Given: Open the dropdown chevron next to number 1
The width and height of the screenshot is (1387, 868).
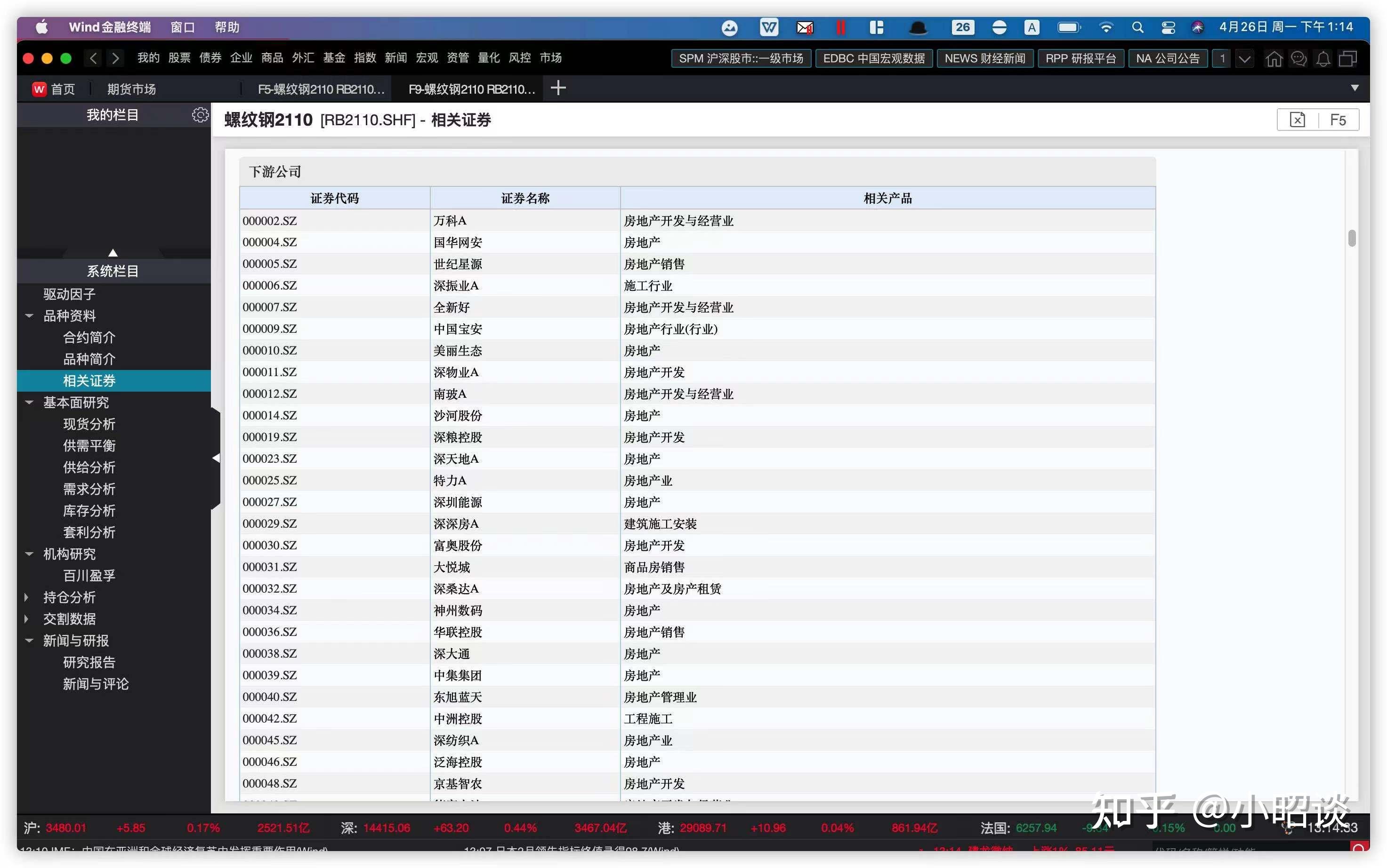Looking at the screenshot, I should (x=1244, y=58).
